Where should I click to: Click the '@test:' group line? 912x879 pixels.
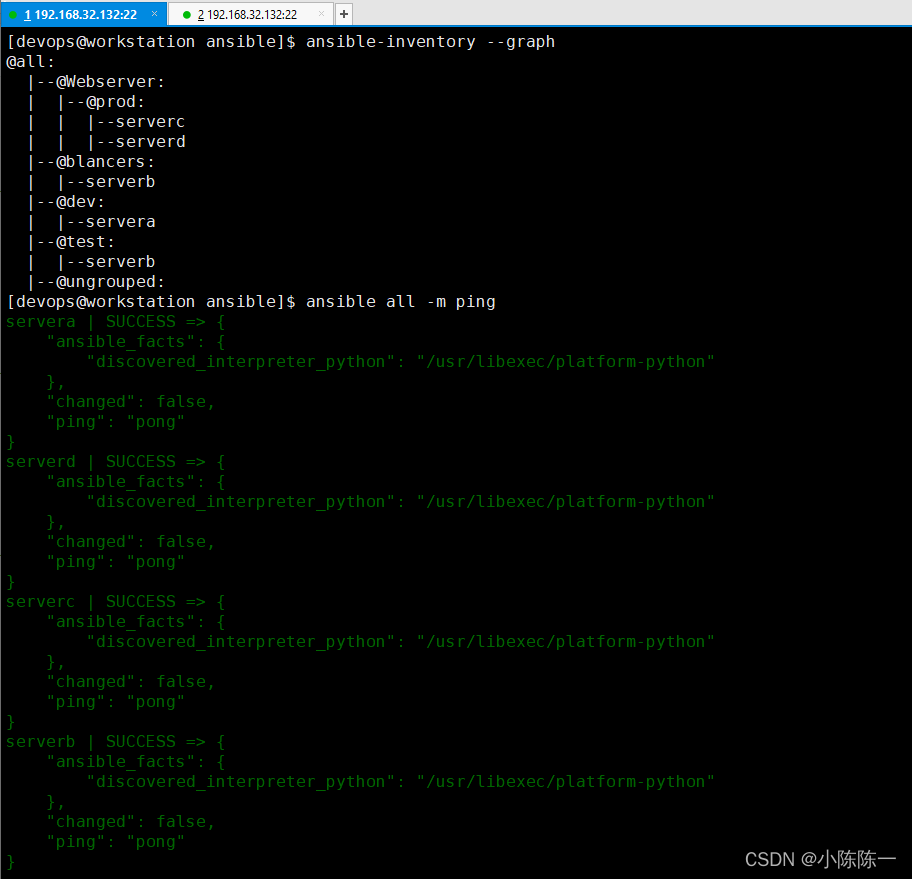pyautogui.click(x=85, y=241)
